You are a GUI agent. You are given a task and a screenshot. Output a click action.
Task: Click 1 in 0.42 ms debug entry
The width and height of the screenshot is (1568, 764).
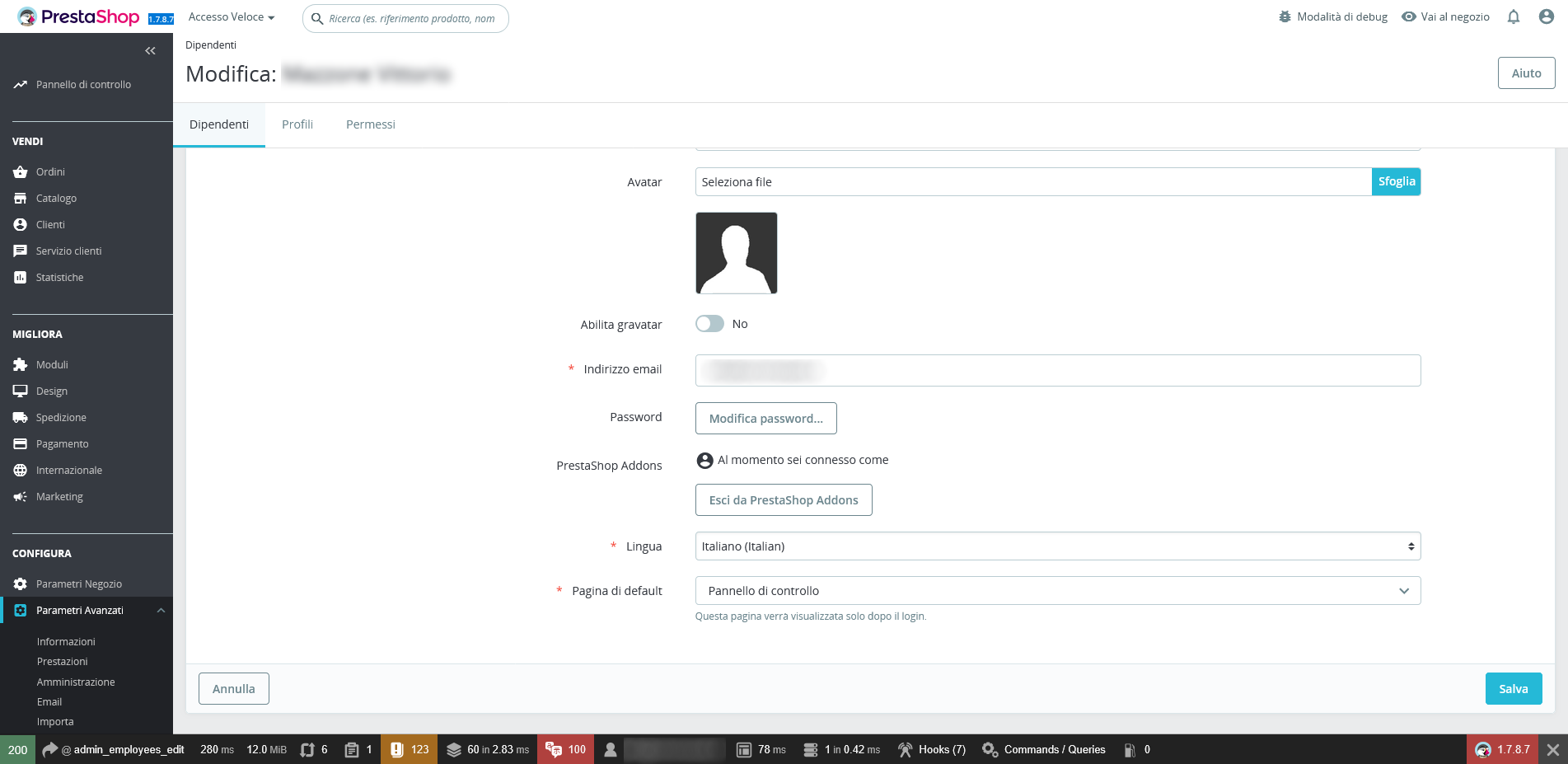pos(841,749)
